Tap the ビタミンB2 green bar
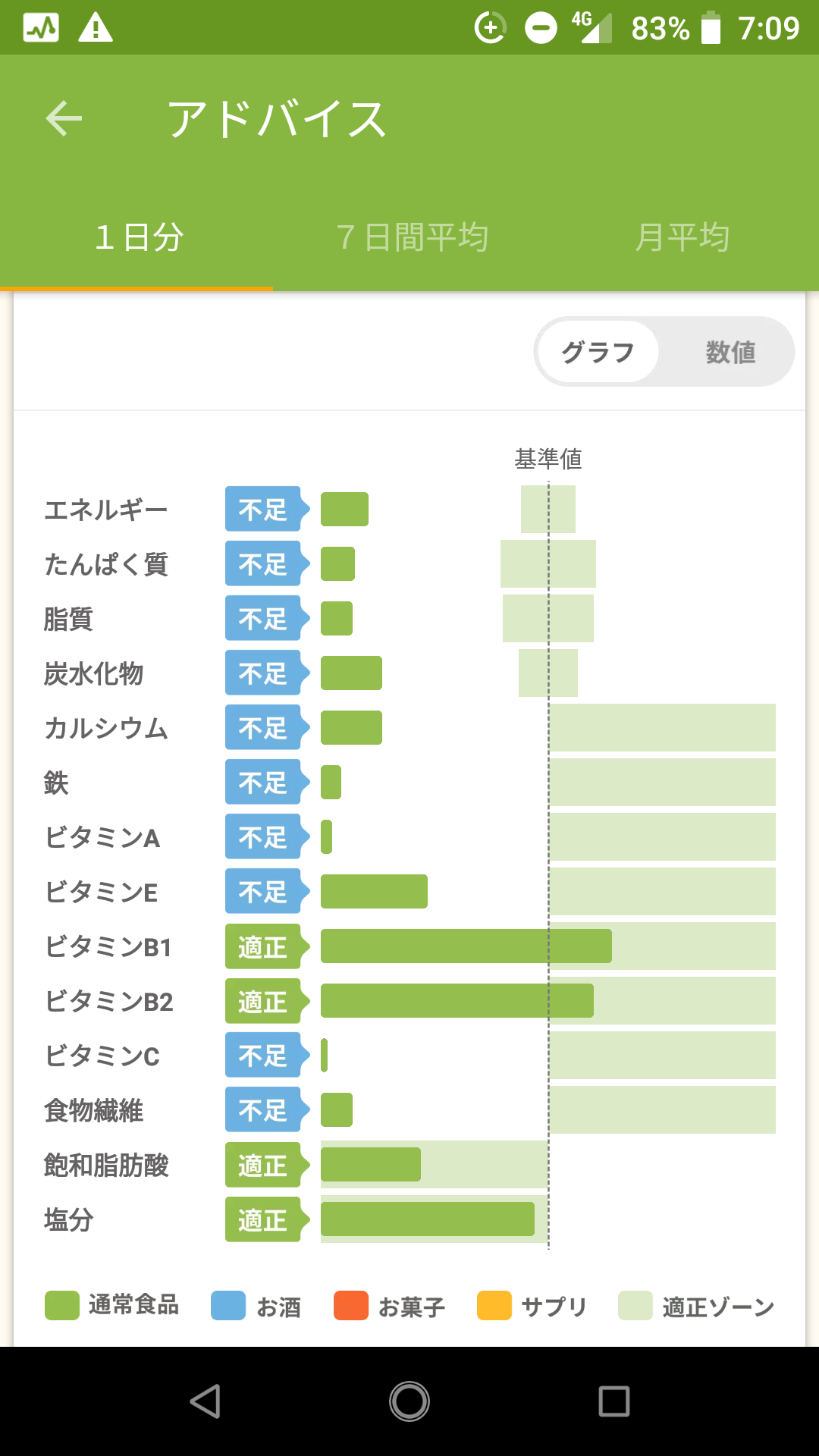819x1456 pixels. [x=457, y=1000]
